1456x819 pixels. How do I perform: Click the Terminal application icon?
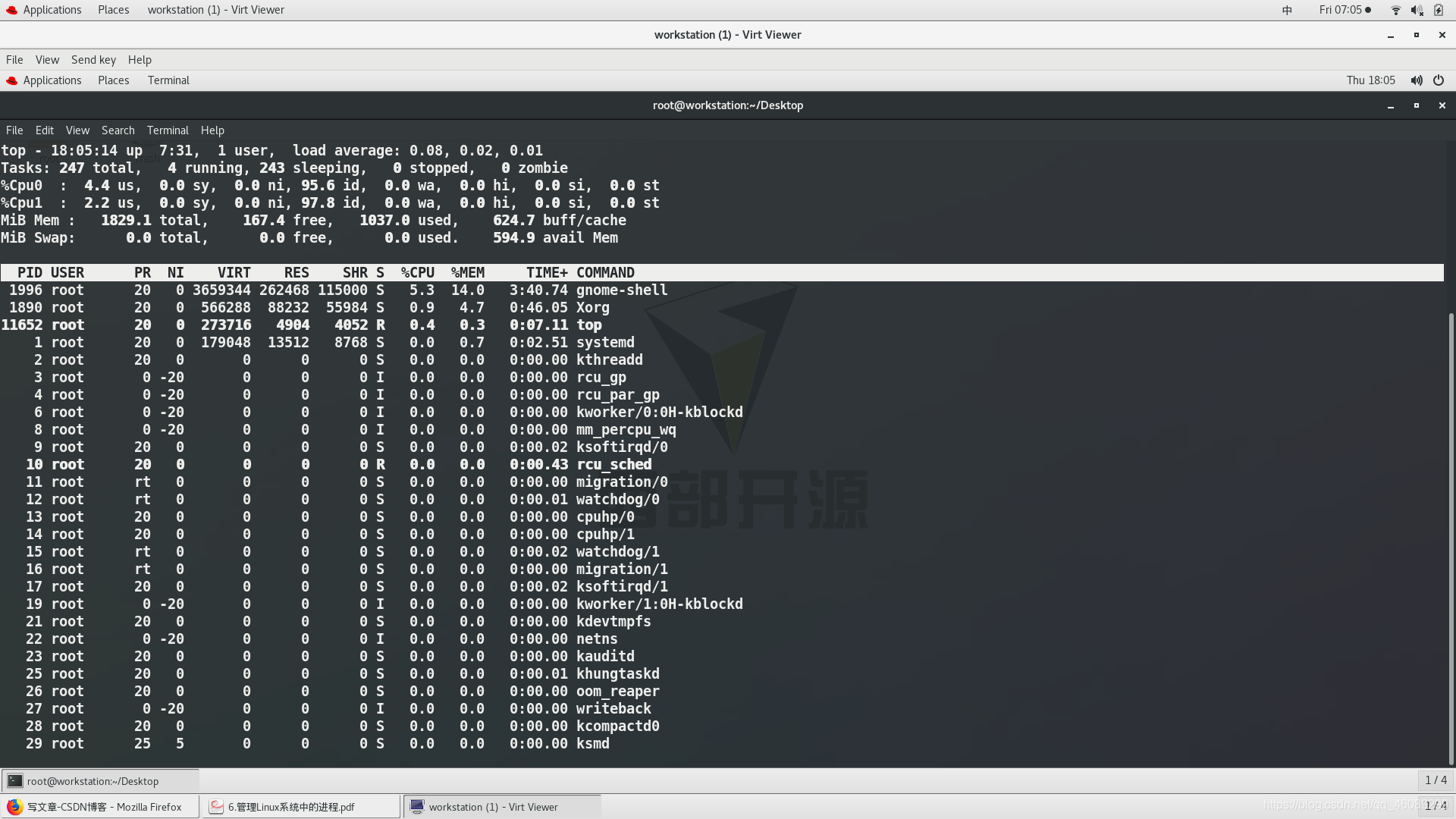pos(168,80)
